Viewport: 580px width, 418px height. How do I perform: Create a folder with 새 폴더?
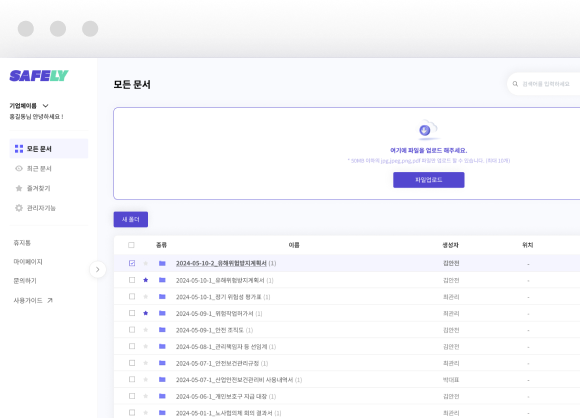click(131, 219)
